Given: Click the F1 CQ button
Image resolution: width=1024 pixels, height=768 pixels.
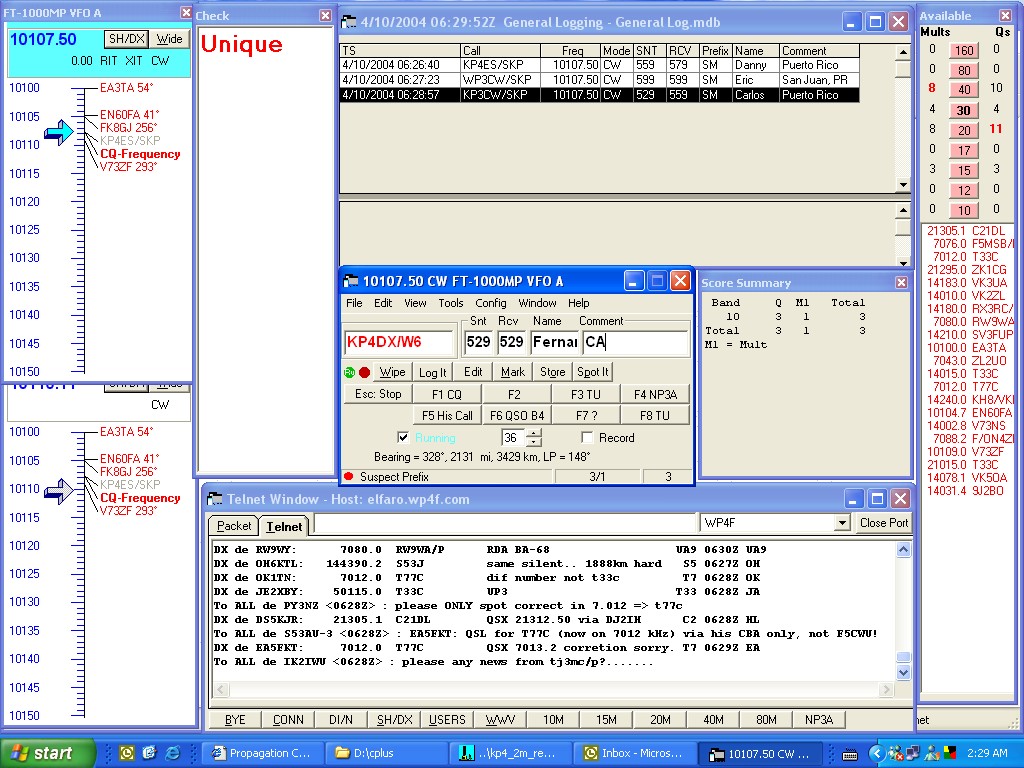Looking at the screenshot, I should coord(446,394).
